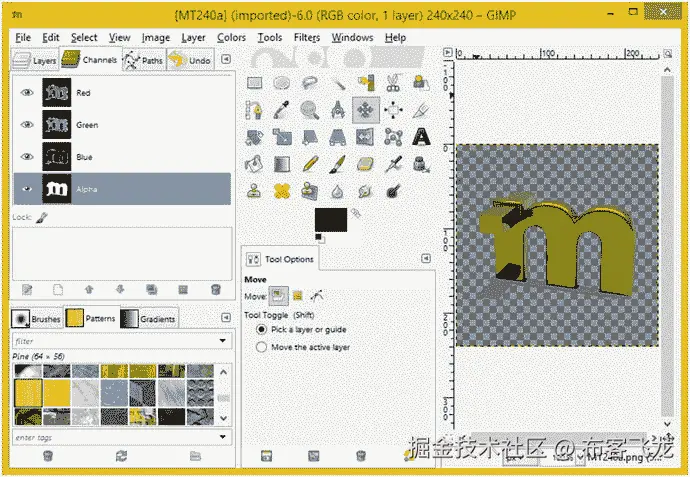This screenshot has width=690, height=477.
Task: Choose 'Pick a layer or guide' option
Action: coord(261,330)
